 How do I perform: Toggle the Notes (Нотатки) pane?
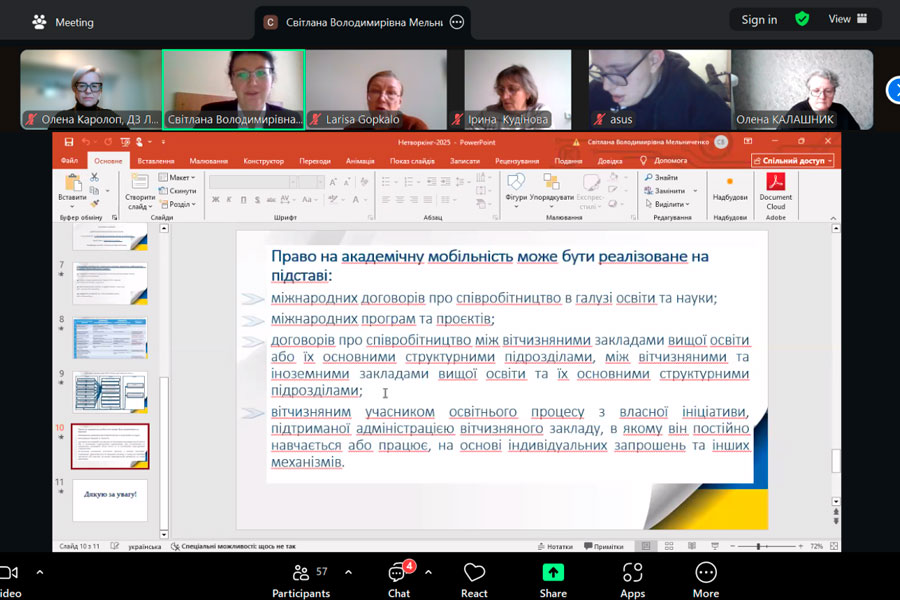click(555, 547)
